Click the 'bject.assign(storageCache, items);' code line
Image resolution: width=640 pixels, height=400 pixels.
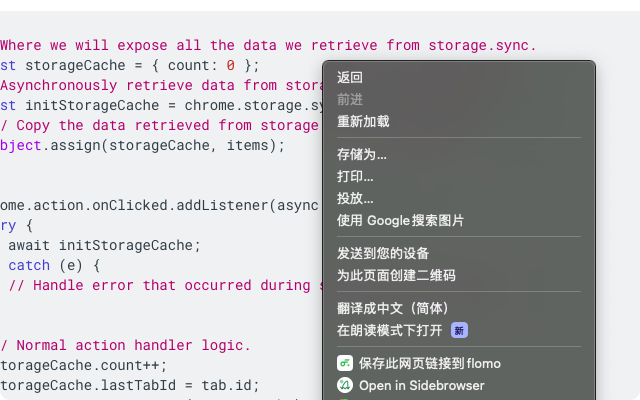click(143, 145)
